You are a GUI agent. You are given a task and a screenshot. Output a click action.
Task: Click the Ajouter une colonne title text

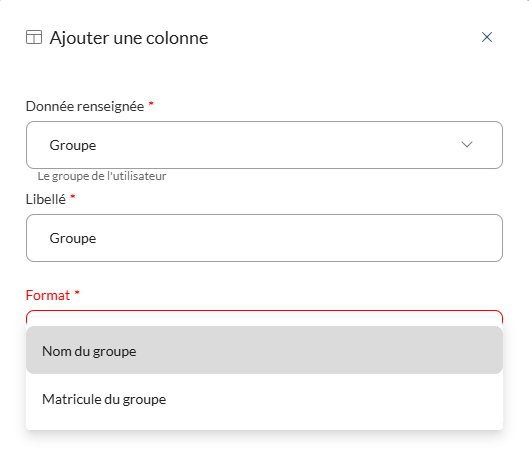point(129,37)
